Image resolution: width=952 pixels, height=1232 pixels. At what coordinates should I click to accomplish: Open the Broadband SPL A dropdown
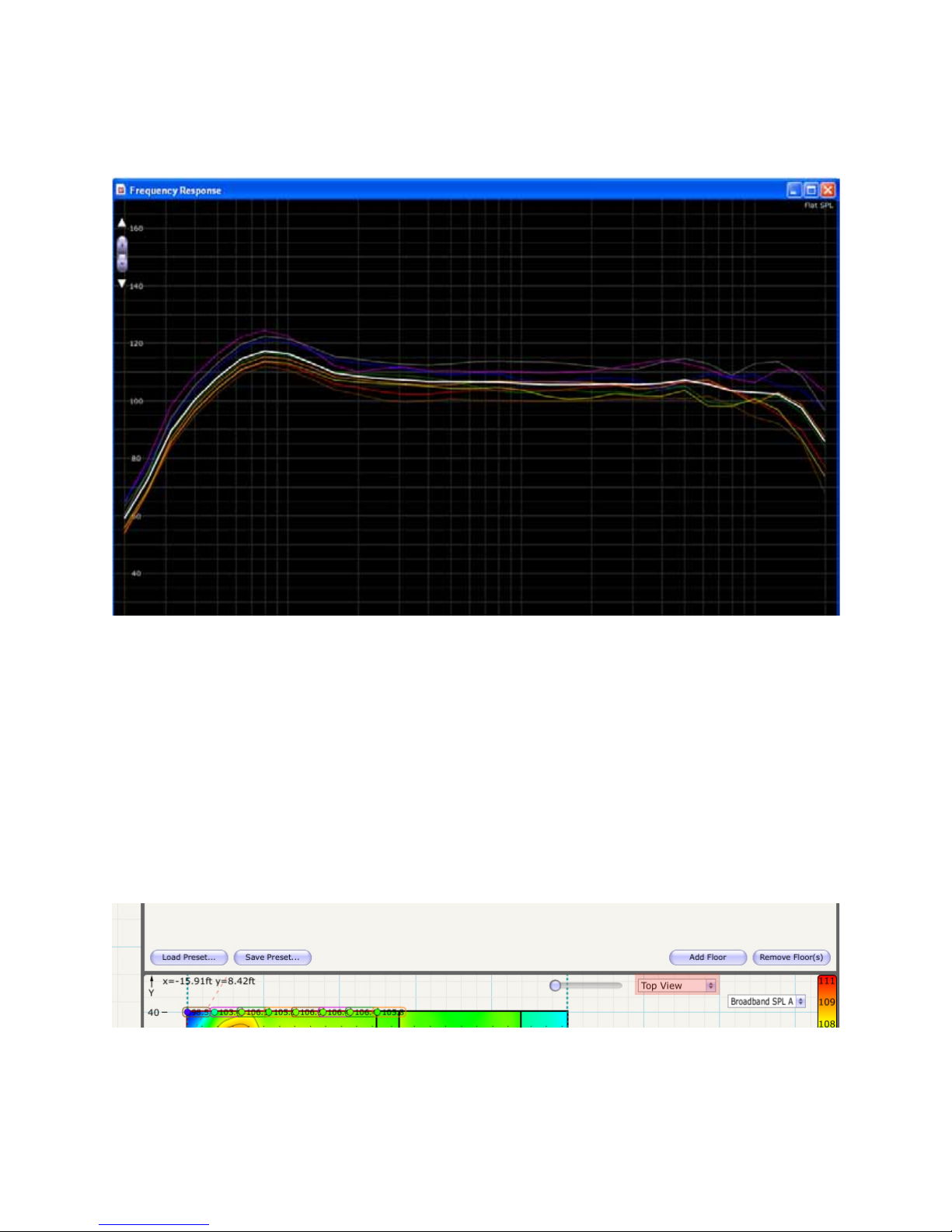click(766, 1001)
